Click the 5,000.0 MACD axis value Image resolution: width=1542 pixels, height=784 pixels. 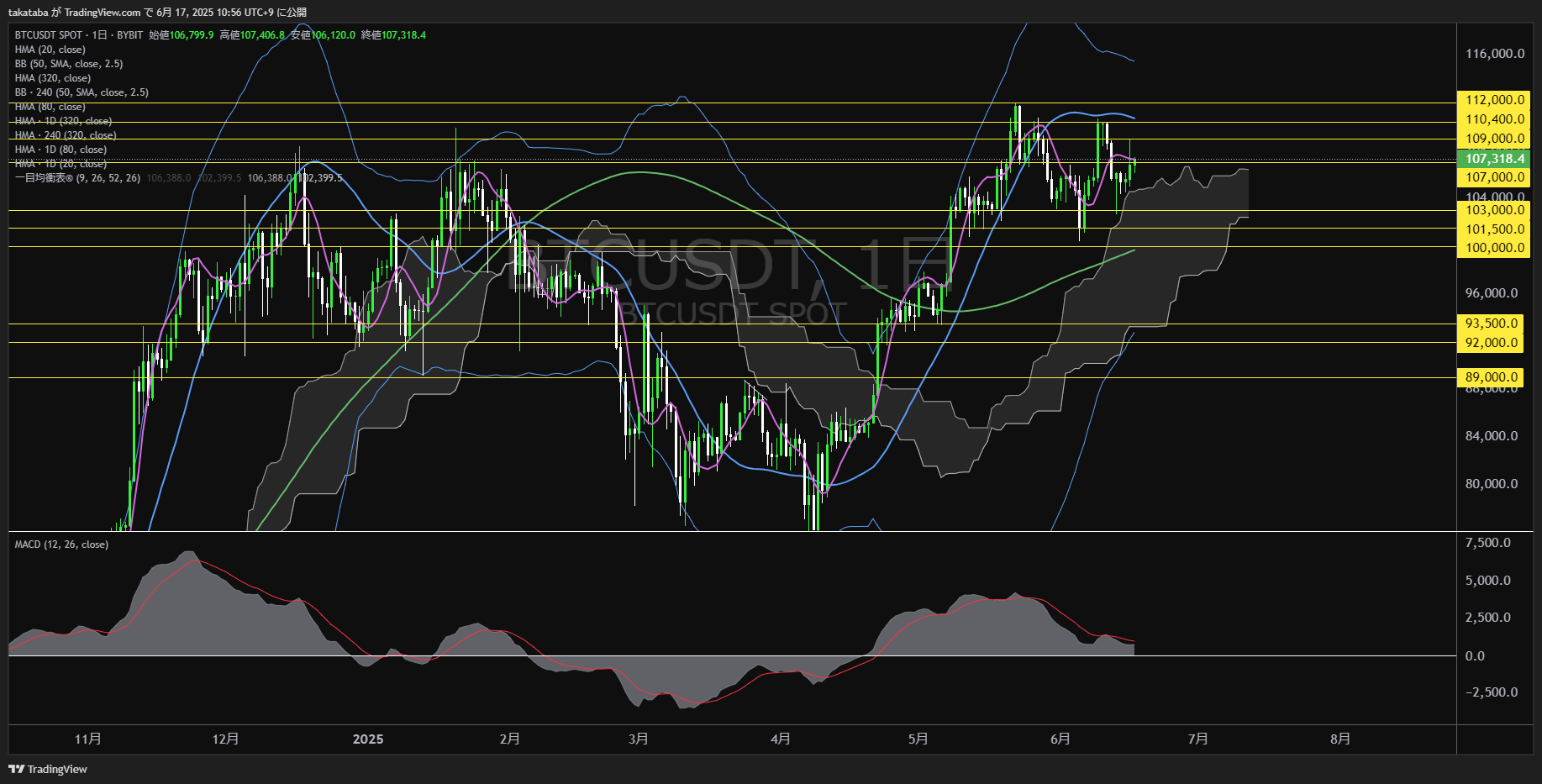pyautogui.click(x=1488, y=581)
